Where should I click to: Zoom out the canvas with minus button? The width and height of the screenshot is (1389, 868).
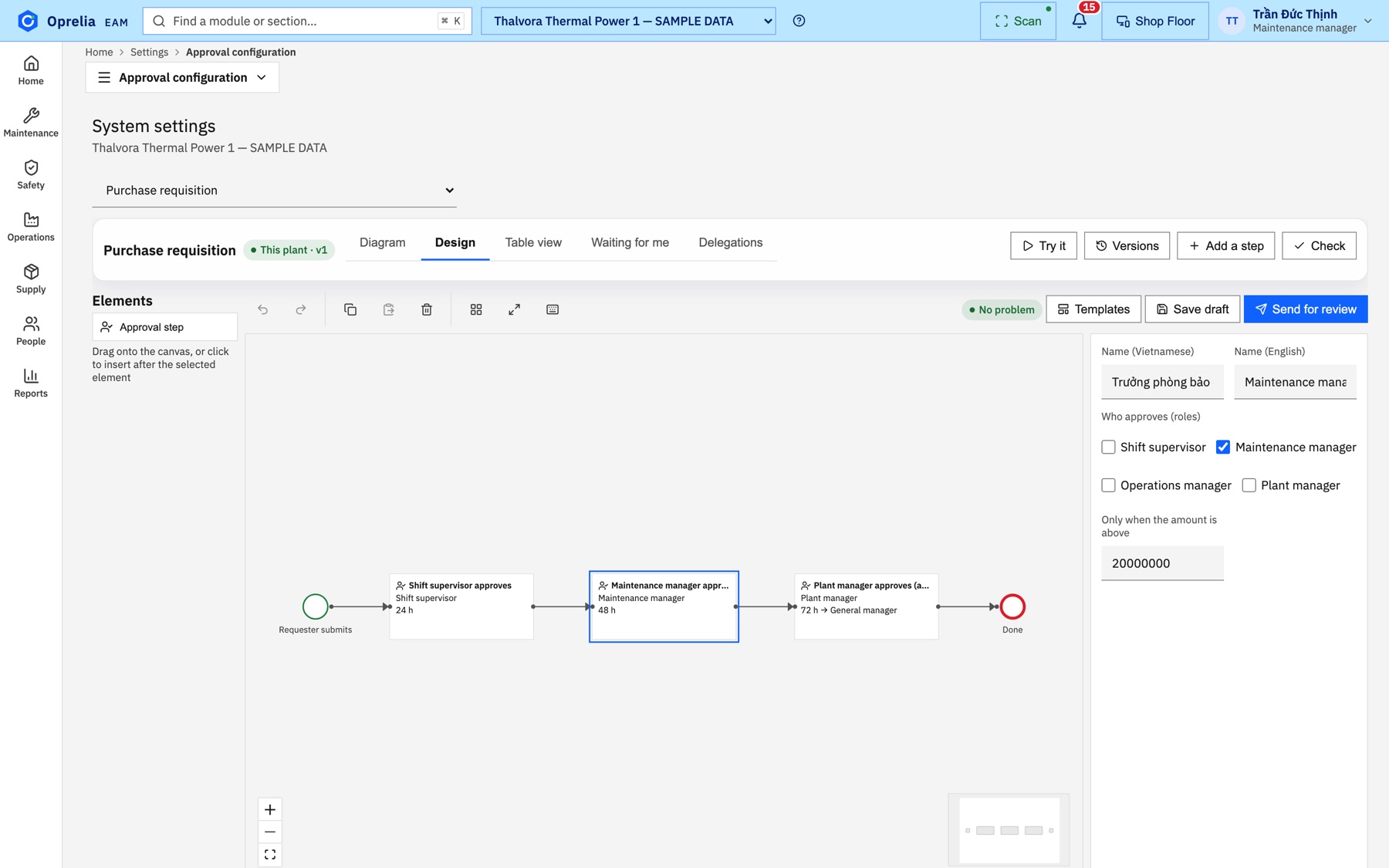tap(270, 832)
